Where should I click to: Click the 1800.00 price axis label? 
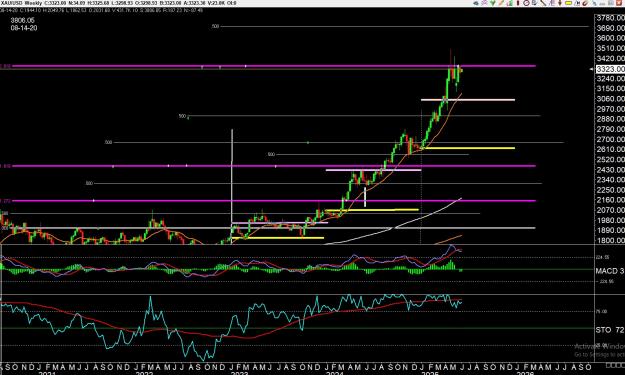610,240
